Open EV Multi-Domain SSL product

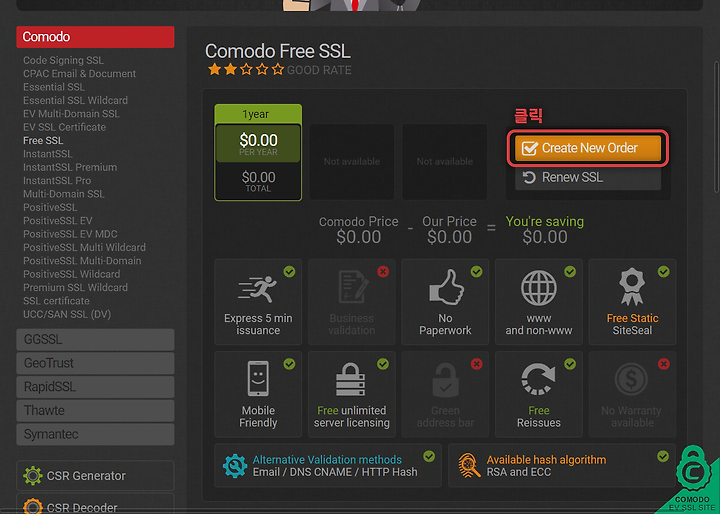click(71, 113)
